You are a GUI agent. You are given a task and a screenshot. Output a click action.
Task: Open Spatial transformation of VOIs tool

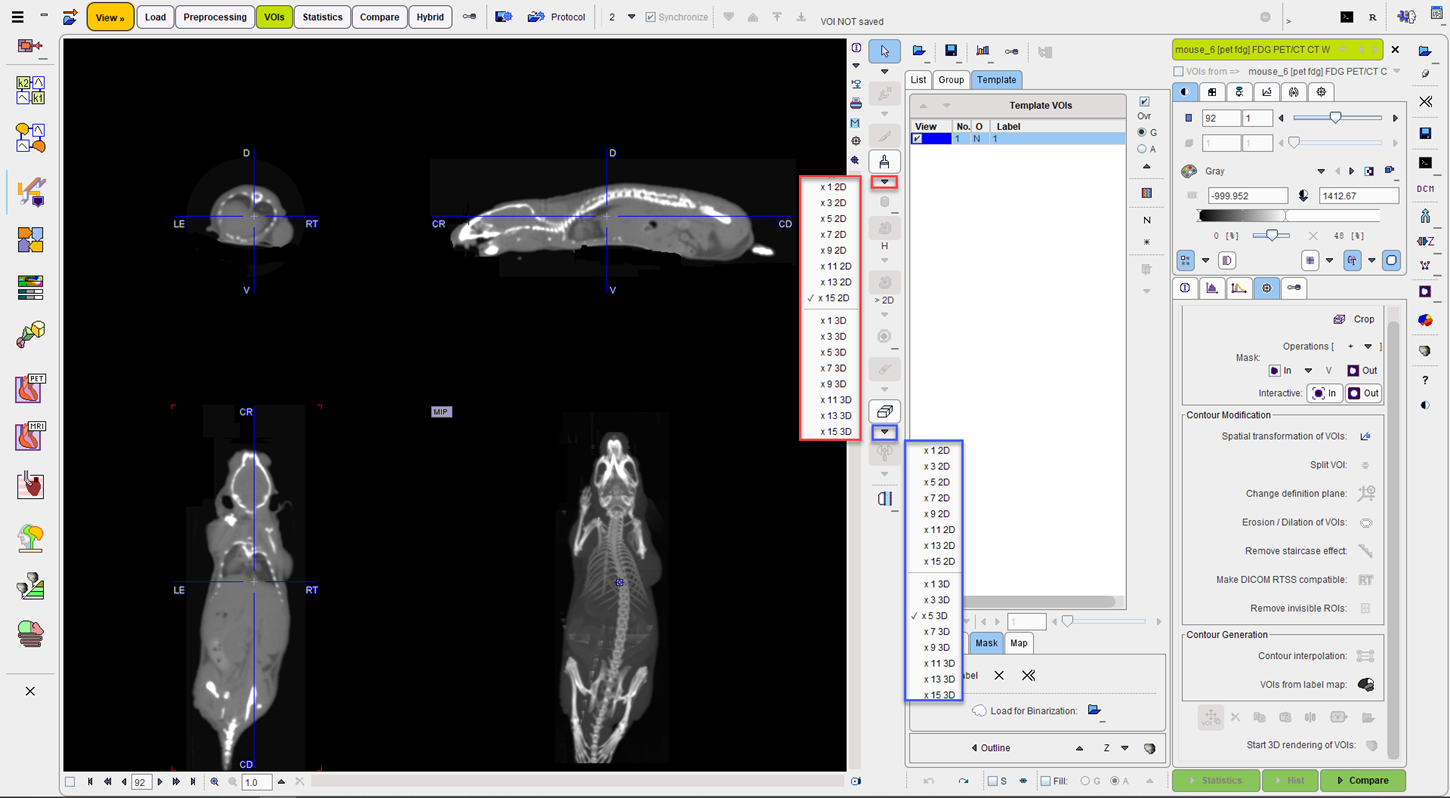tap(1365, 436)
